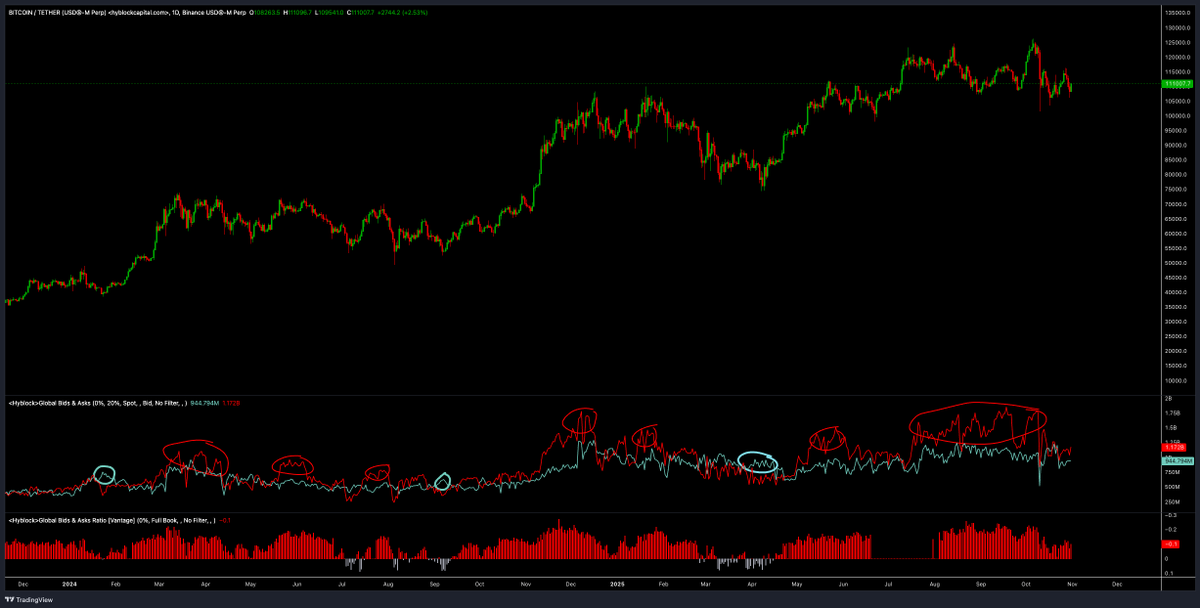Image resolution: width=1200 pixels, height=608 pixels.
Task: Click the -0.3 level on ratio axis
Action: 1172,515
